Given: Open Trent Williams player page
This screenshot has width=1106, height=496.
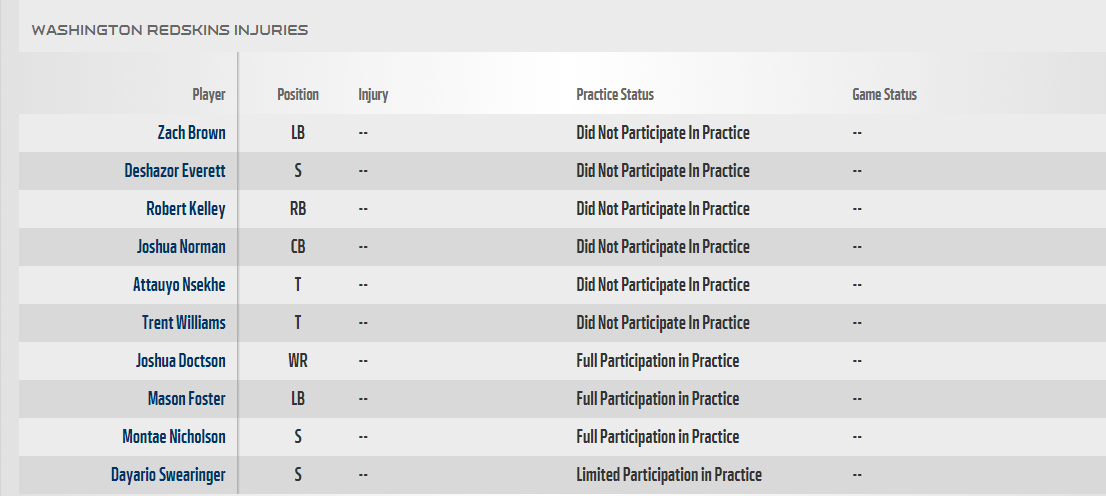Looking at the screenshot, I should (x=183, y=323).
